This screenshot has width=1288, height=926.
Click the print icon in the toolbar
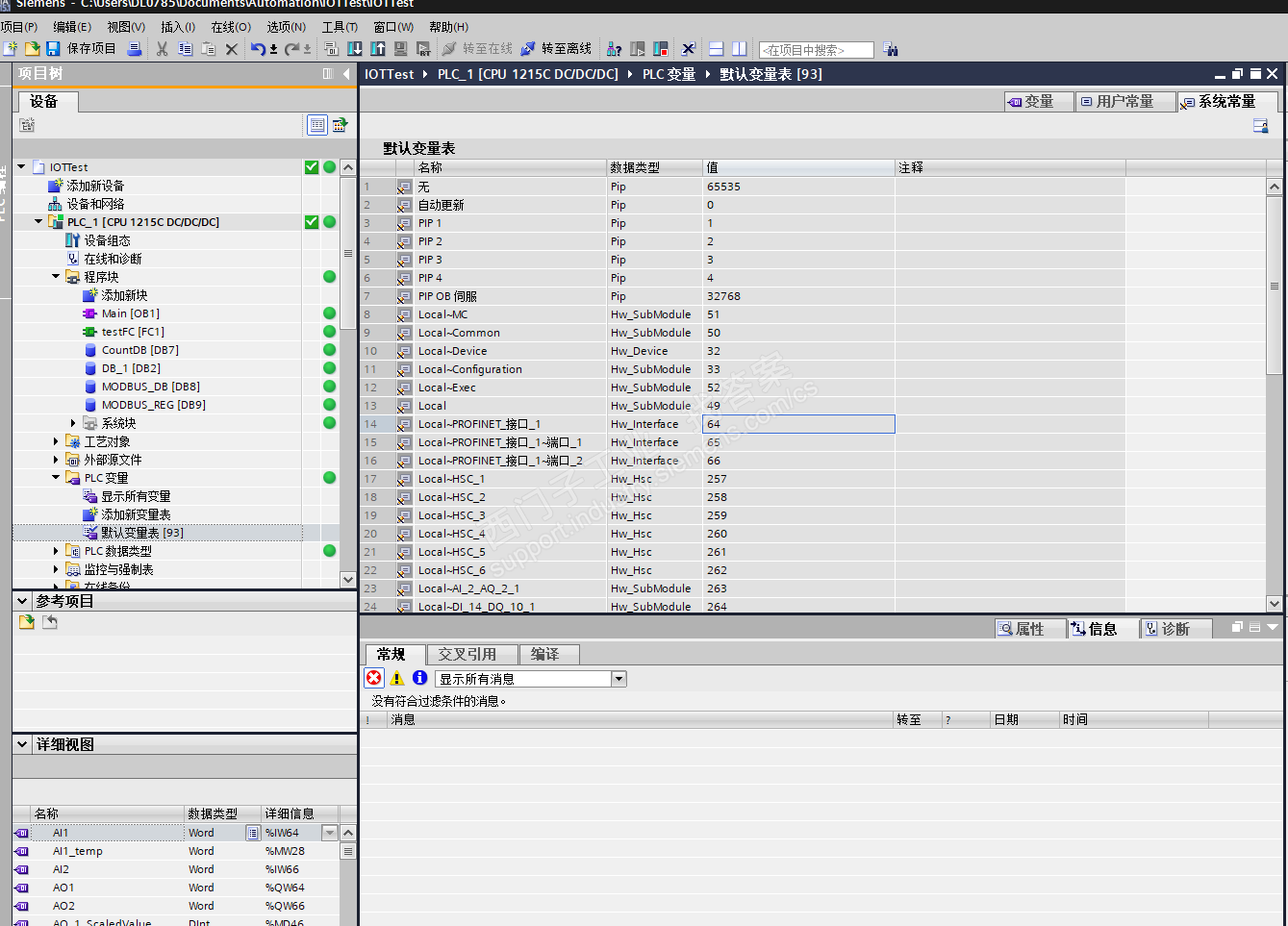tap(135, 48)
